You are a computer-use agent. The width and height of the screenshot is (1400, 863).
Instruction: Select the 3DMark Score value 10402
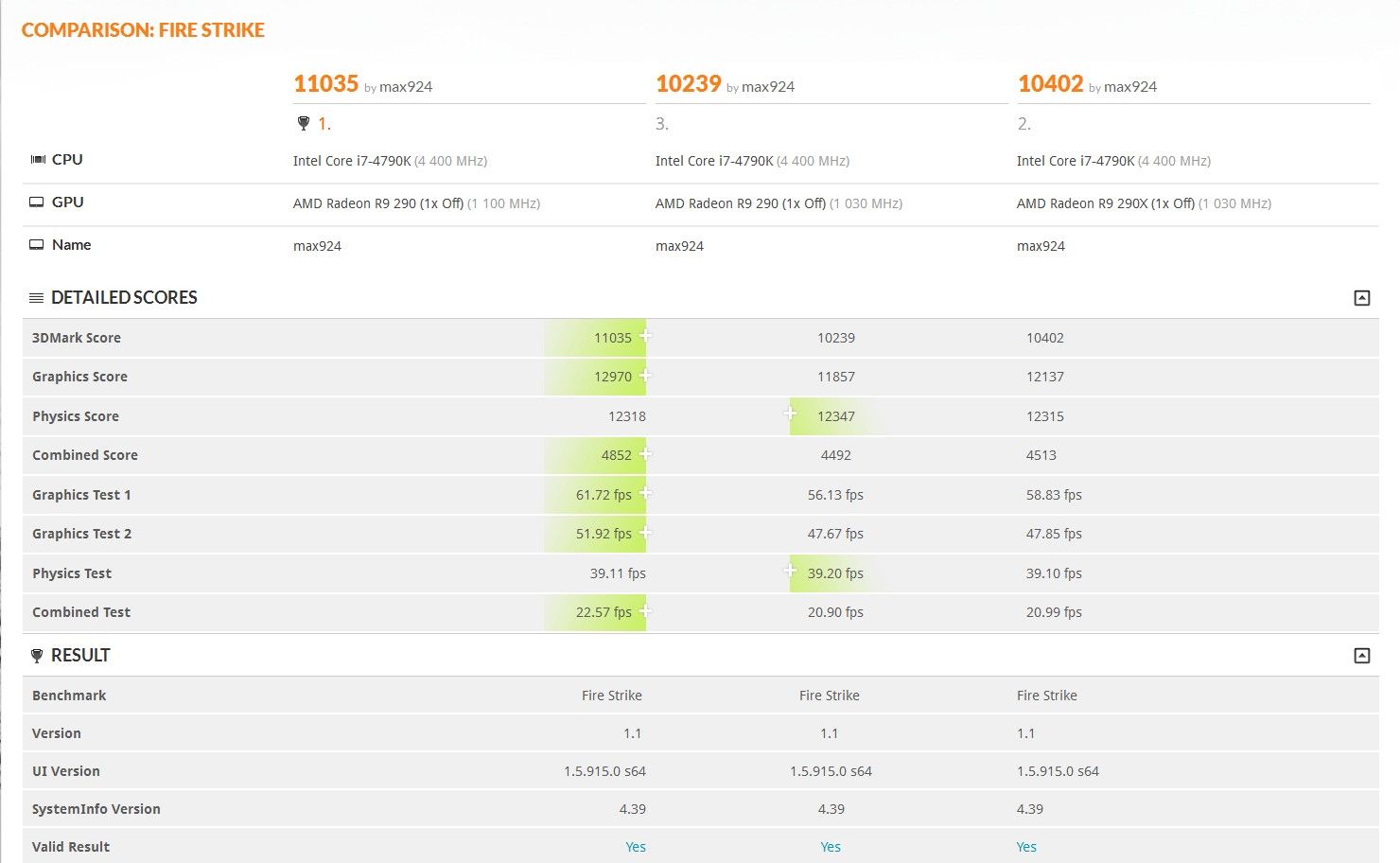click(1045, 338)
